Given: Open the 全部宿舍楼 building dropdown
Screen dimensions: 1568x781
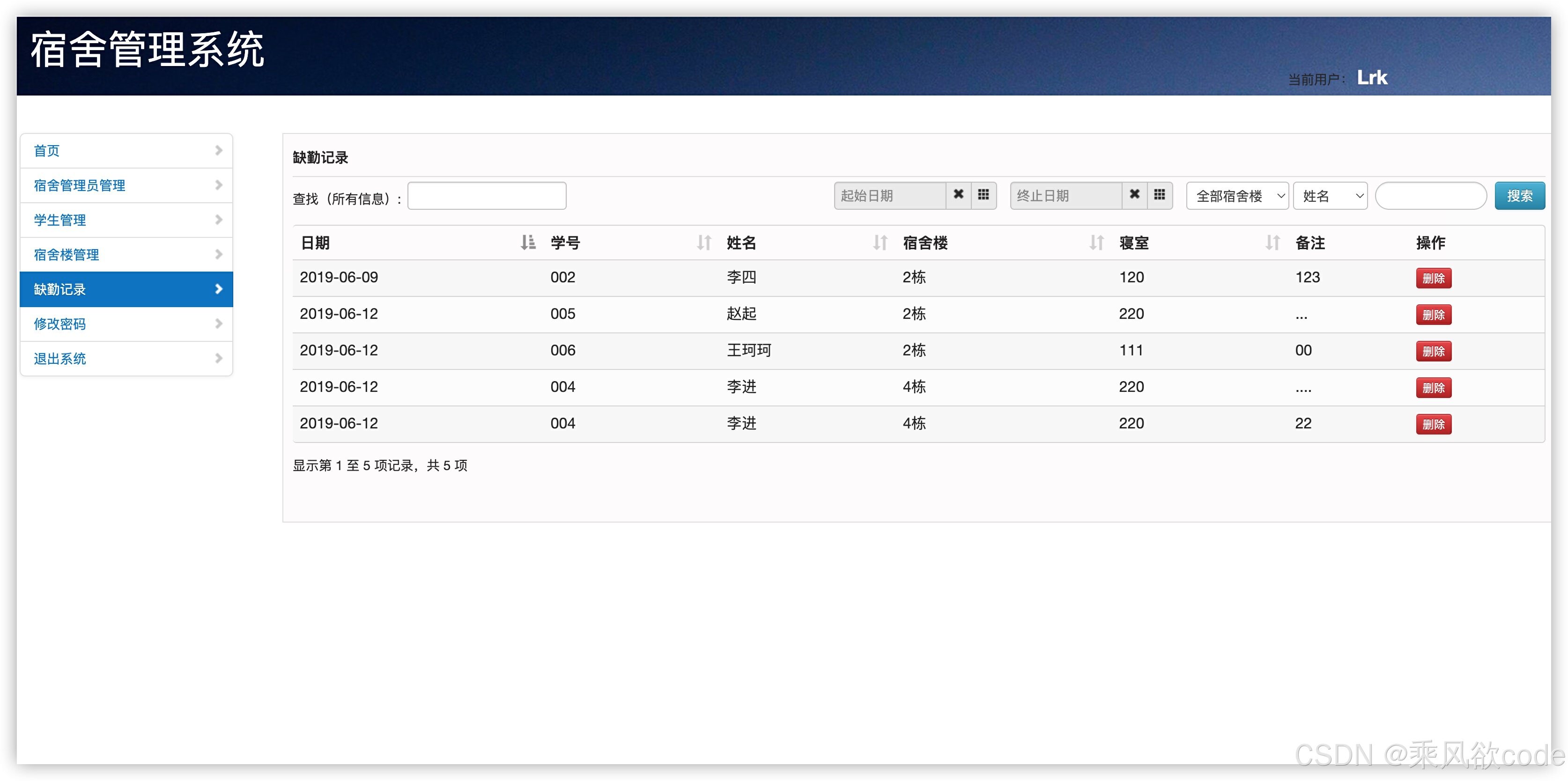Looking at the screenshot, I should (1237, 196).
